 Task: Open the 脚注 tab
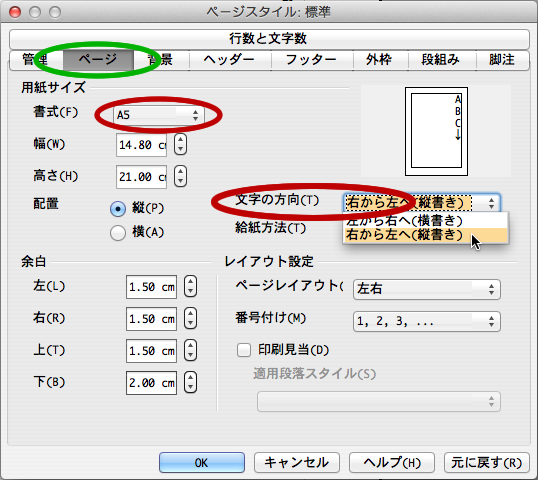point(502,60)
